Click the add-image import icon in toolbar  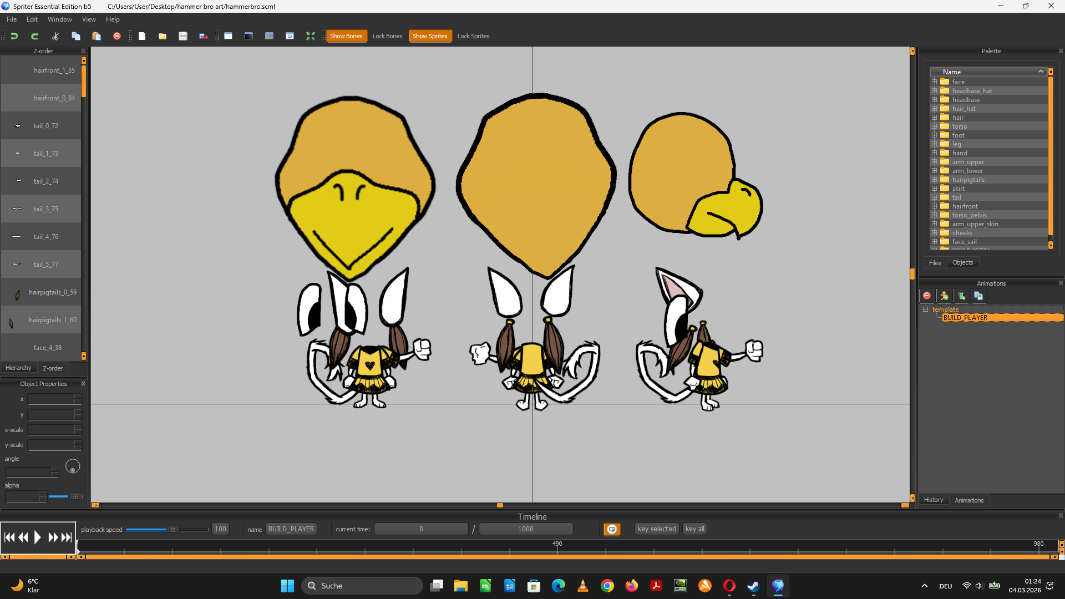pyautogui.click(x=203, y=36)
